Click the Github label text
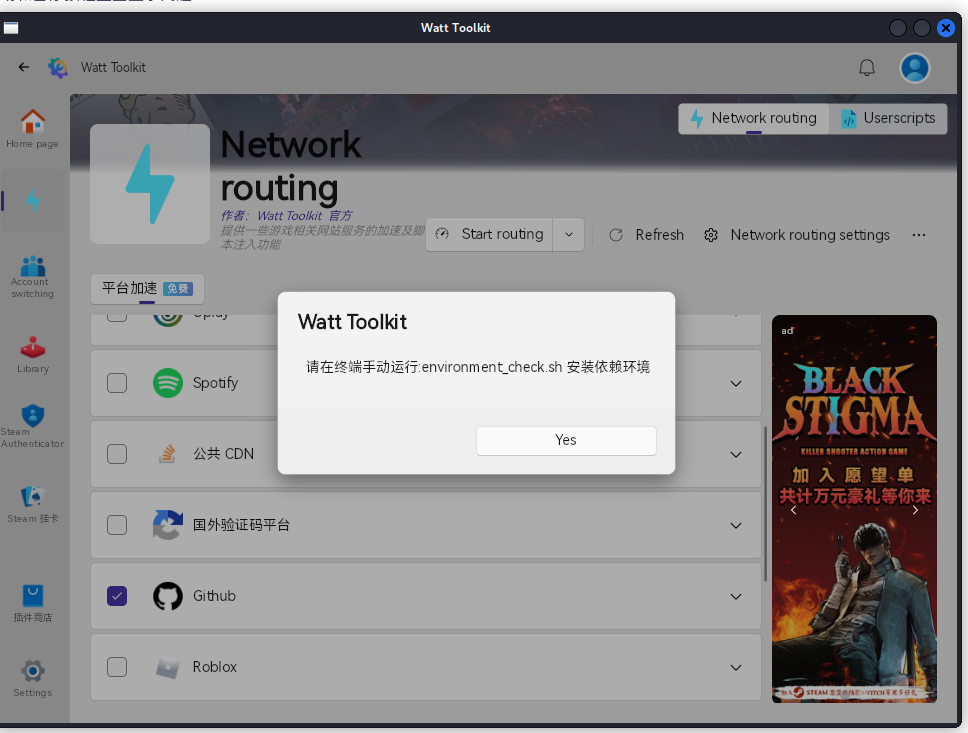The height and width of the screenshot is (733, 968). pyautogui.click(x=214, y=596)
